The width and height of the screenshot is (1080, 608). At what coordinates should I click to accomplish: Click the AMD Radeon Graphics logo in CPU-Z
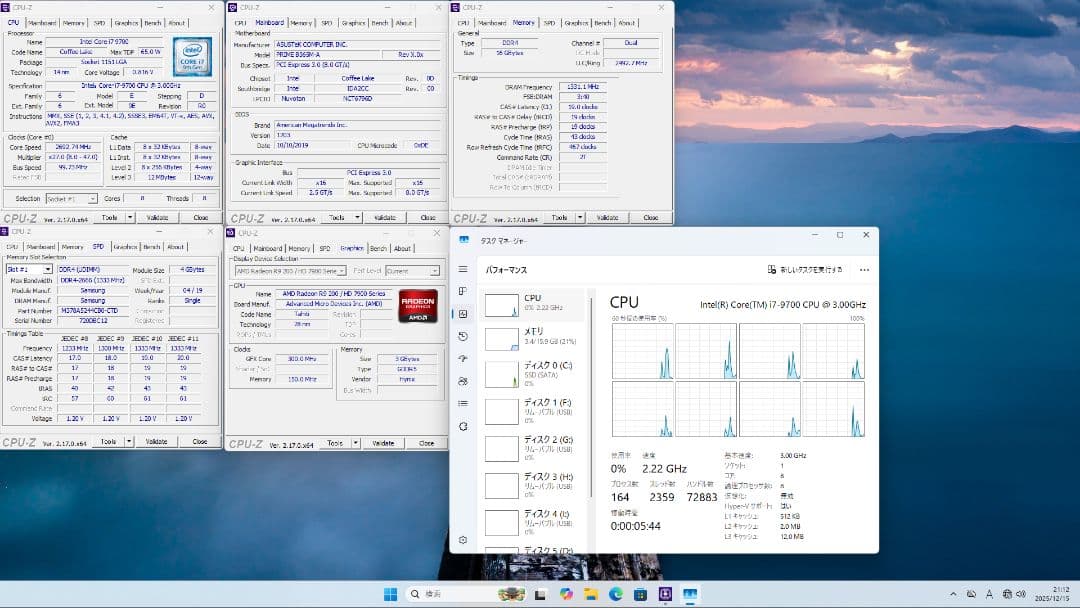pos(416,308)
